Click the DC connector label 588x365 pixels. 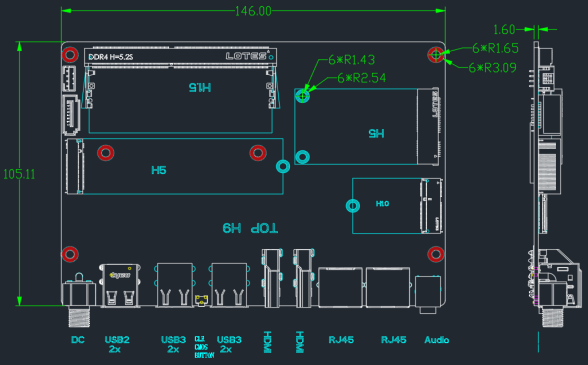point(78,340)
